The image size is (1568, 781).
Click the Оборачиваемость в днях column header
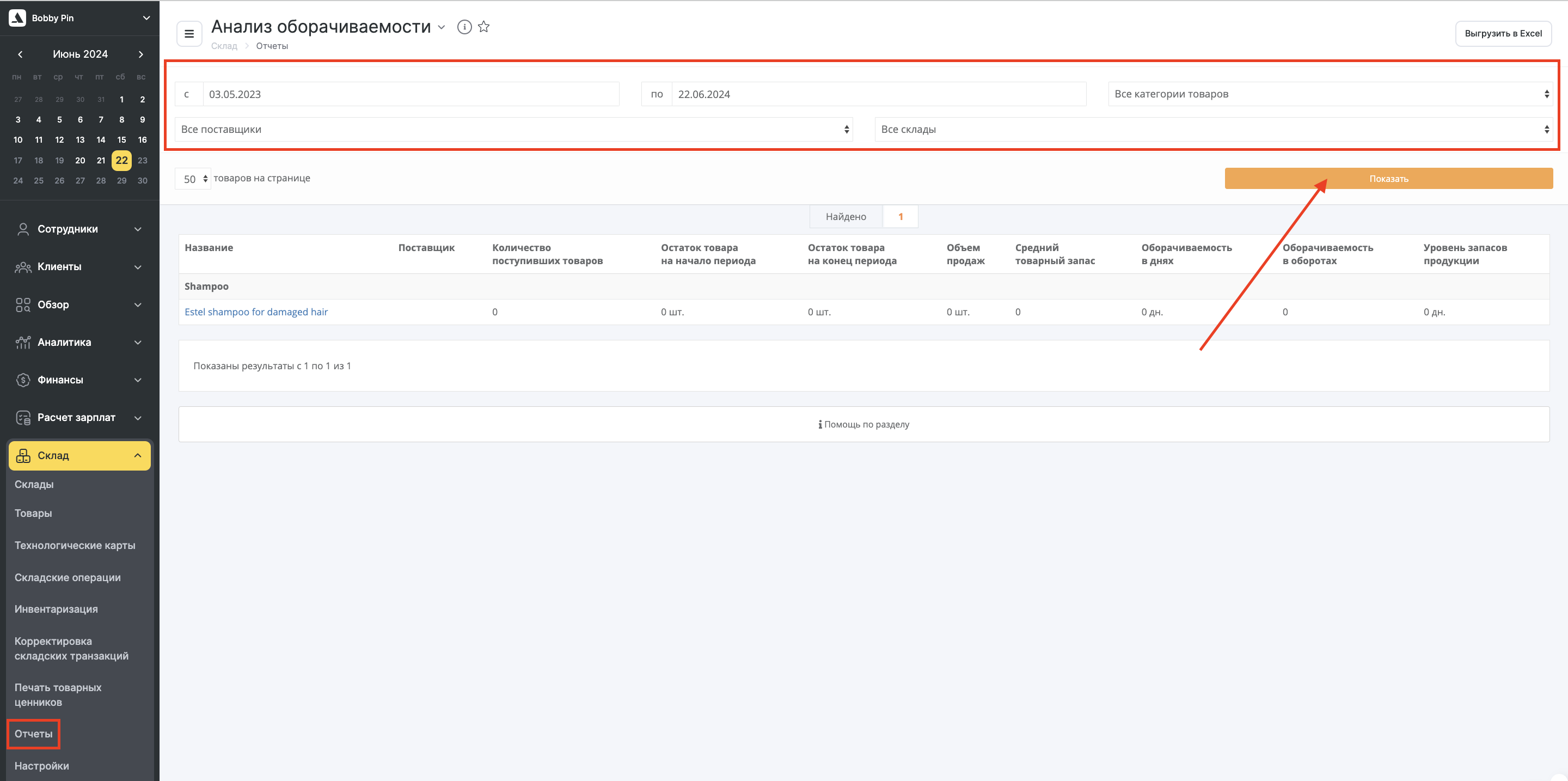1186,254
